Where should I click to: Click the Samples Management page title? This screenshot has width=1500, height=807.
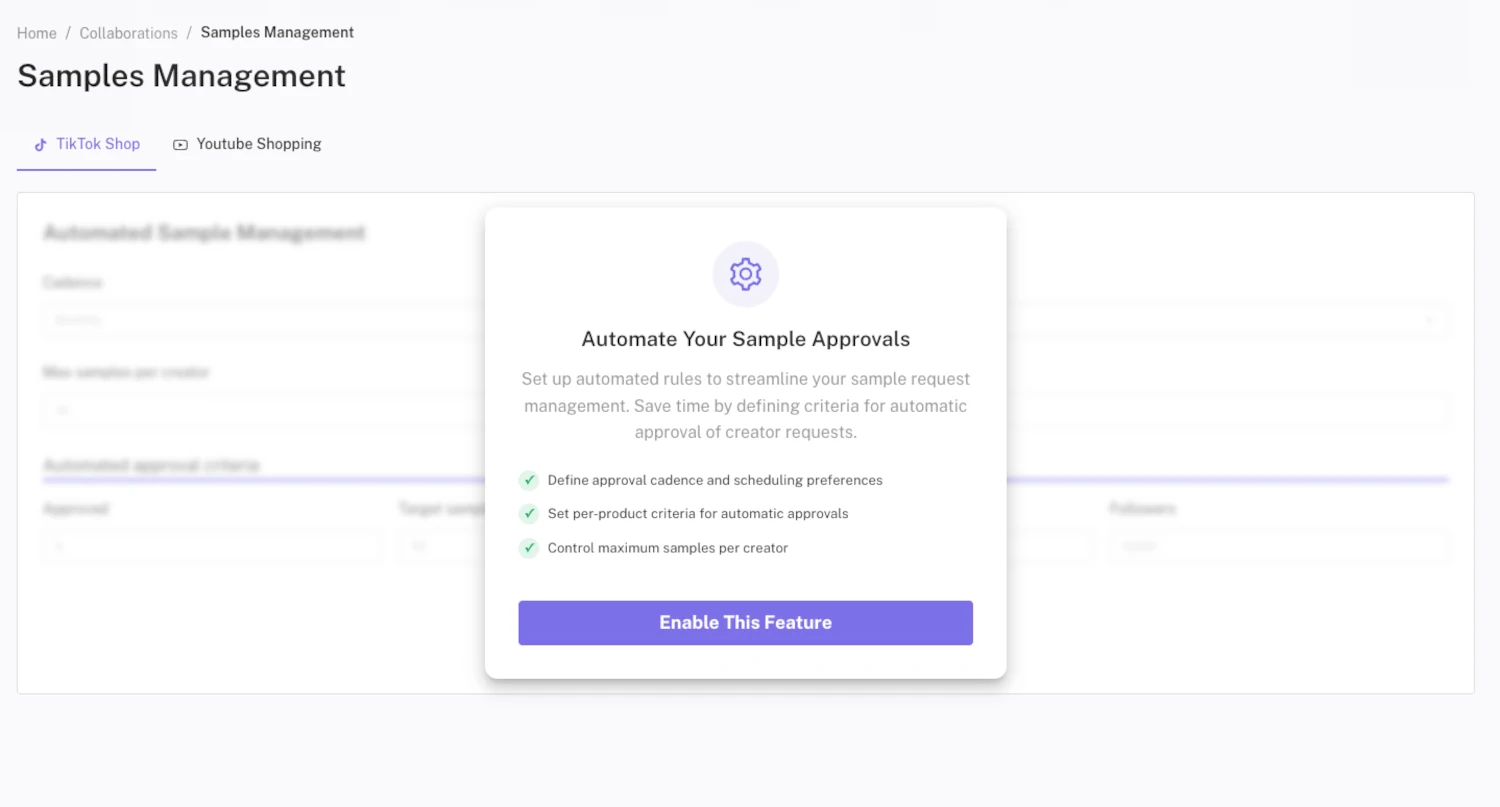[181, 76]
